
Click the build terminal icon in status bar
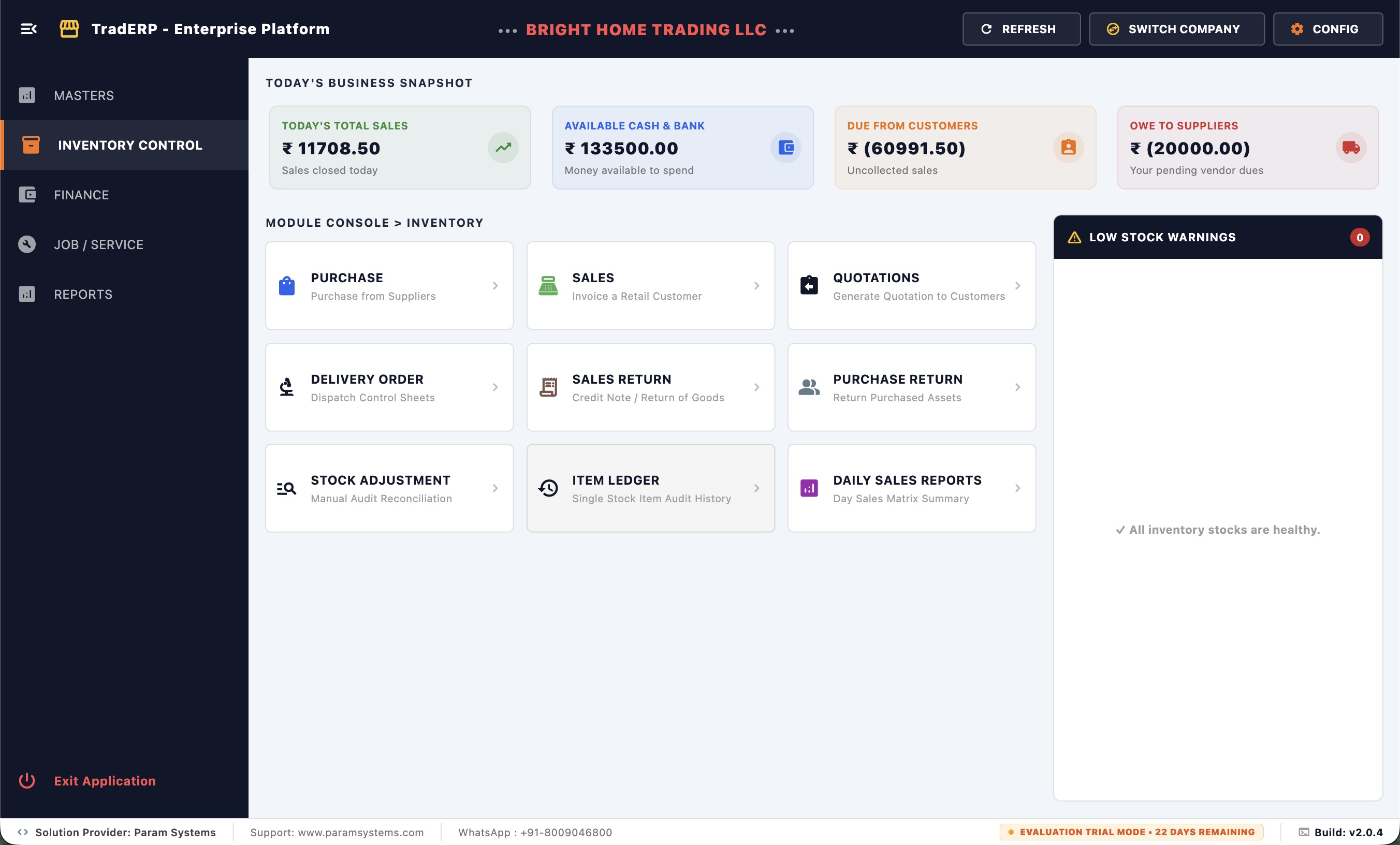click(x=1303, y=832)
